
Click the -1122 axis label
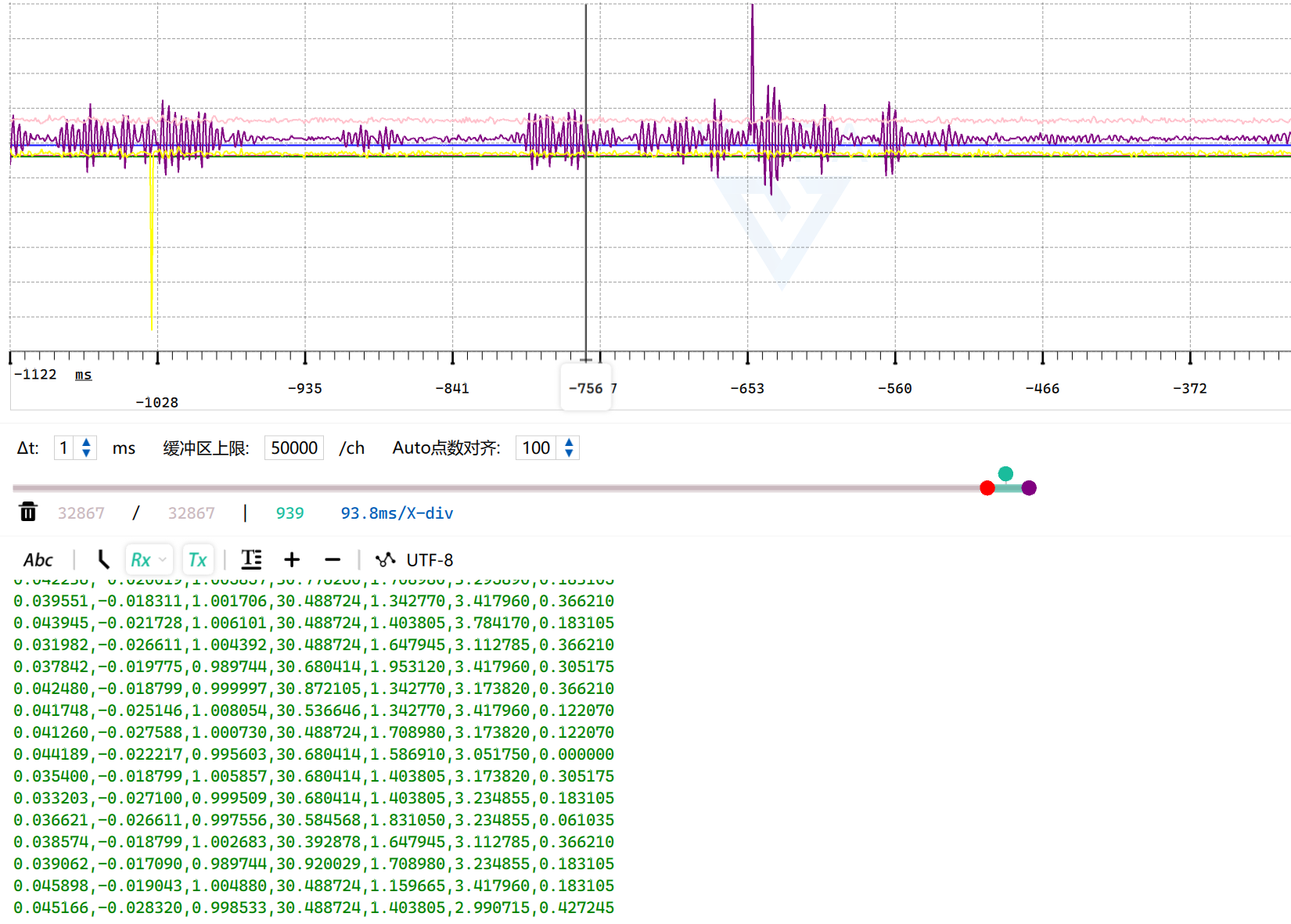tap(35, 374)
